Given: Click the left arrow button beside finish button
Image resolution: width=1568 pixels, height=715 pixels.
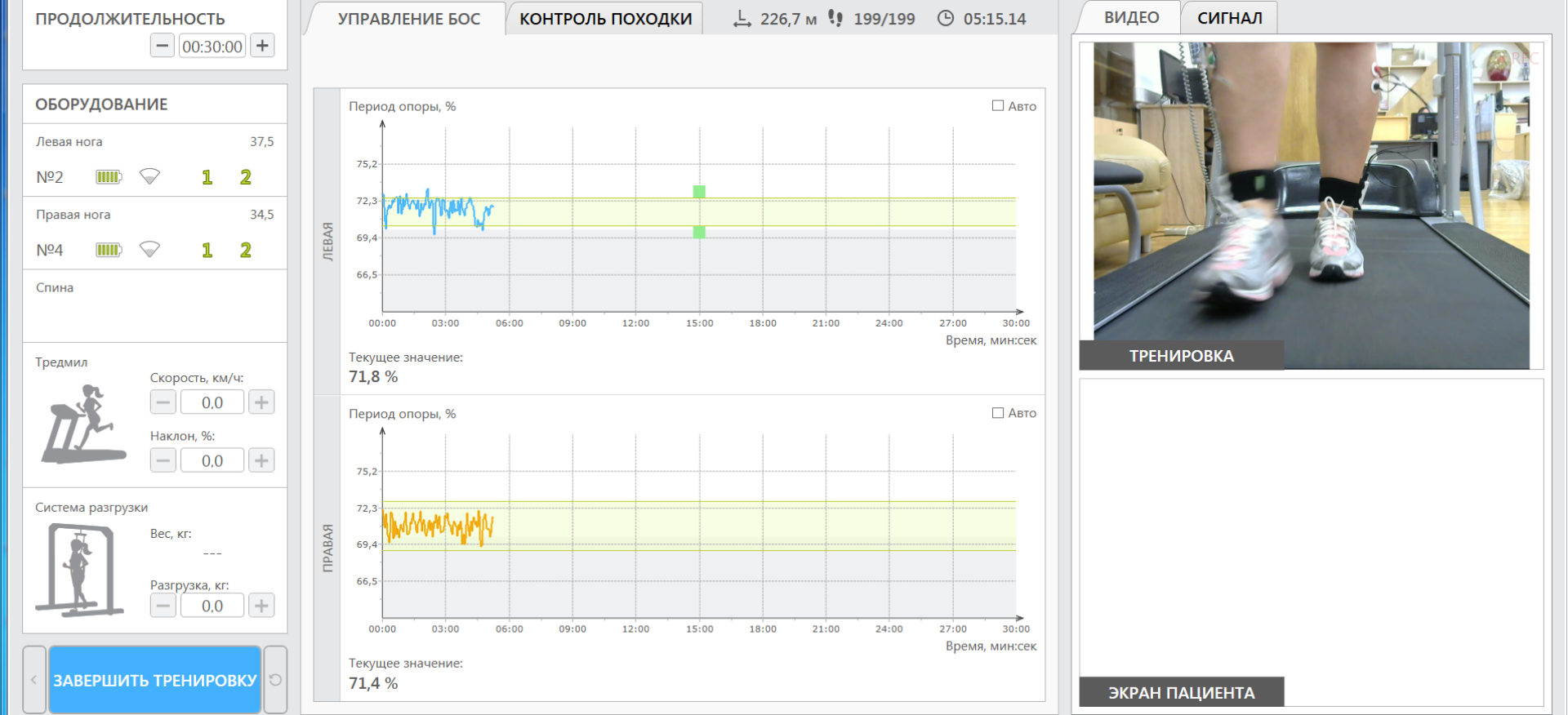Looking at the screenshot, I should pyautogui.click(x=34, y=680).
